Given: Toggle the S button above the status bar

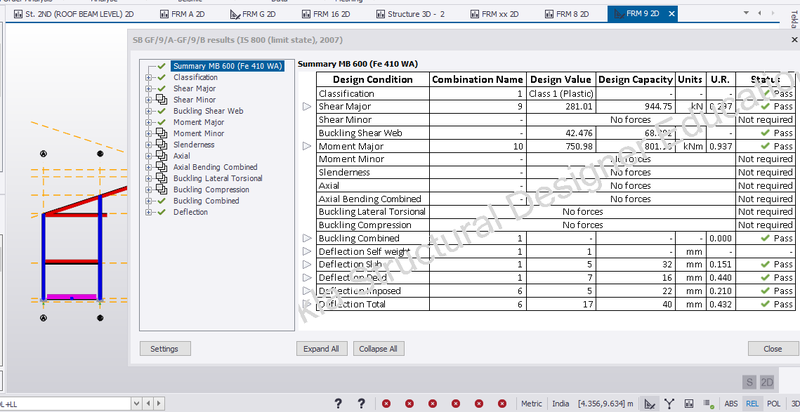Looking at the screenshot, I should pyautogui.click(x=749, y=382).
